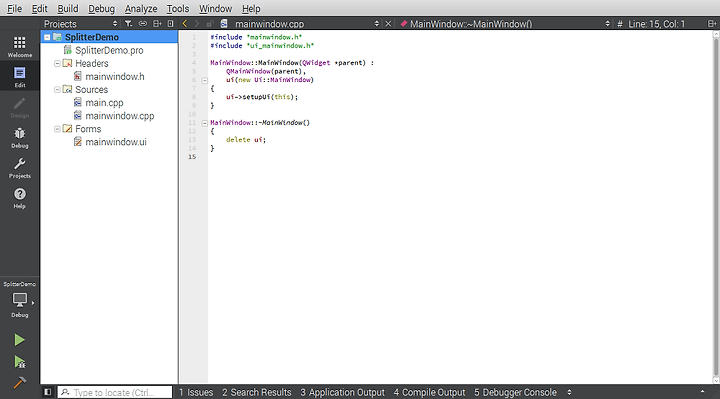Click the file encoding hash symbol
The height and width of the screenshot is (399, 720).
pos(619,24)
